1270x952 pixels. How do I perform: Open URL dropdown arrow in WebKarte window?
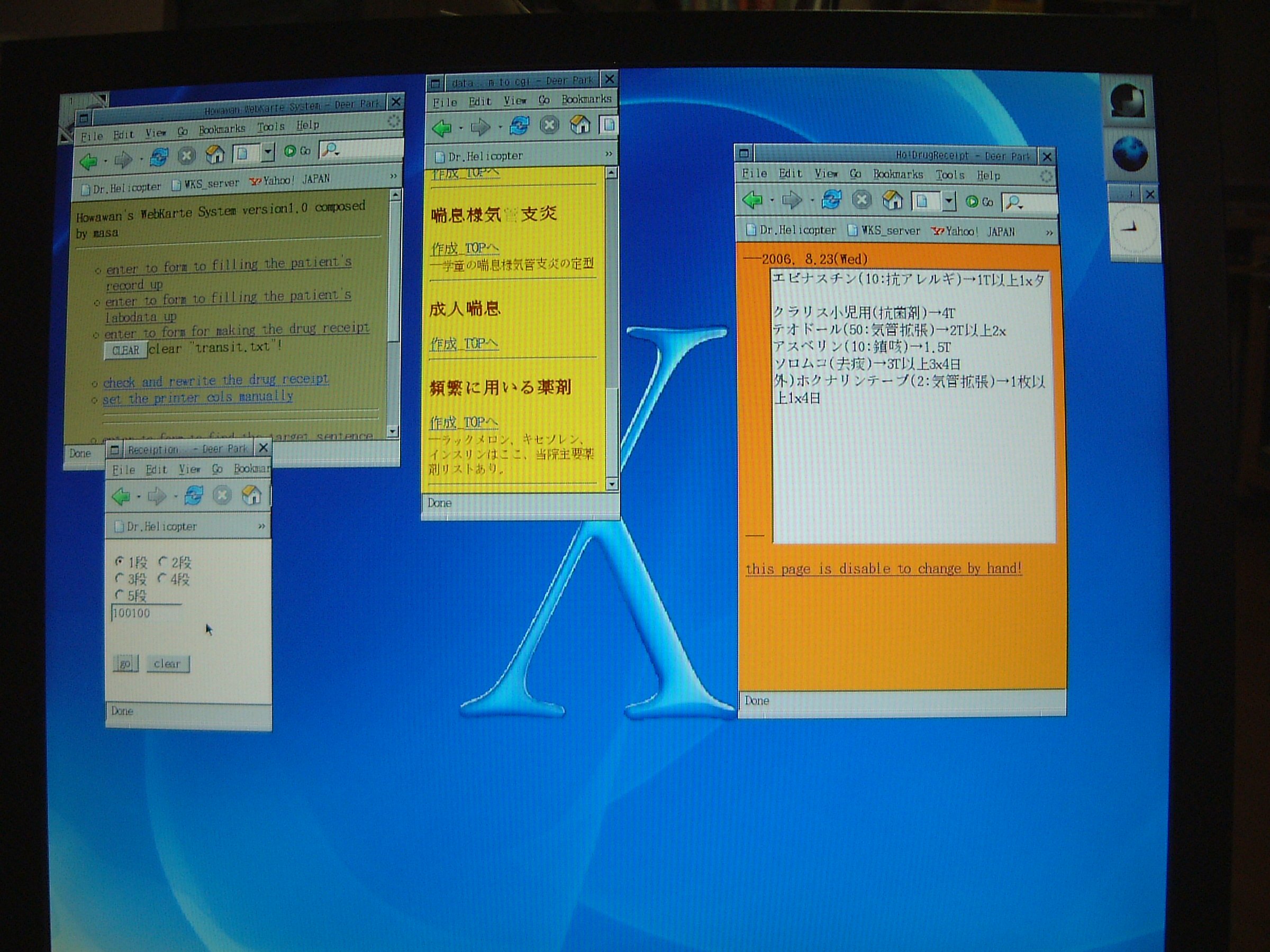[268, 151]
